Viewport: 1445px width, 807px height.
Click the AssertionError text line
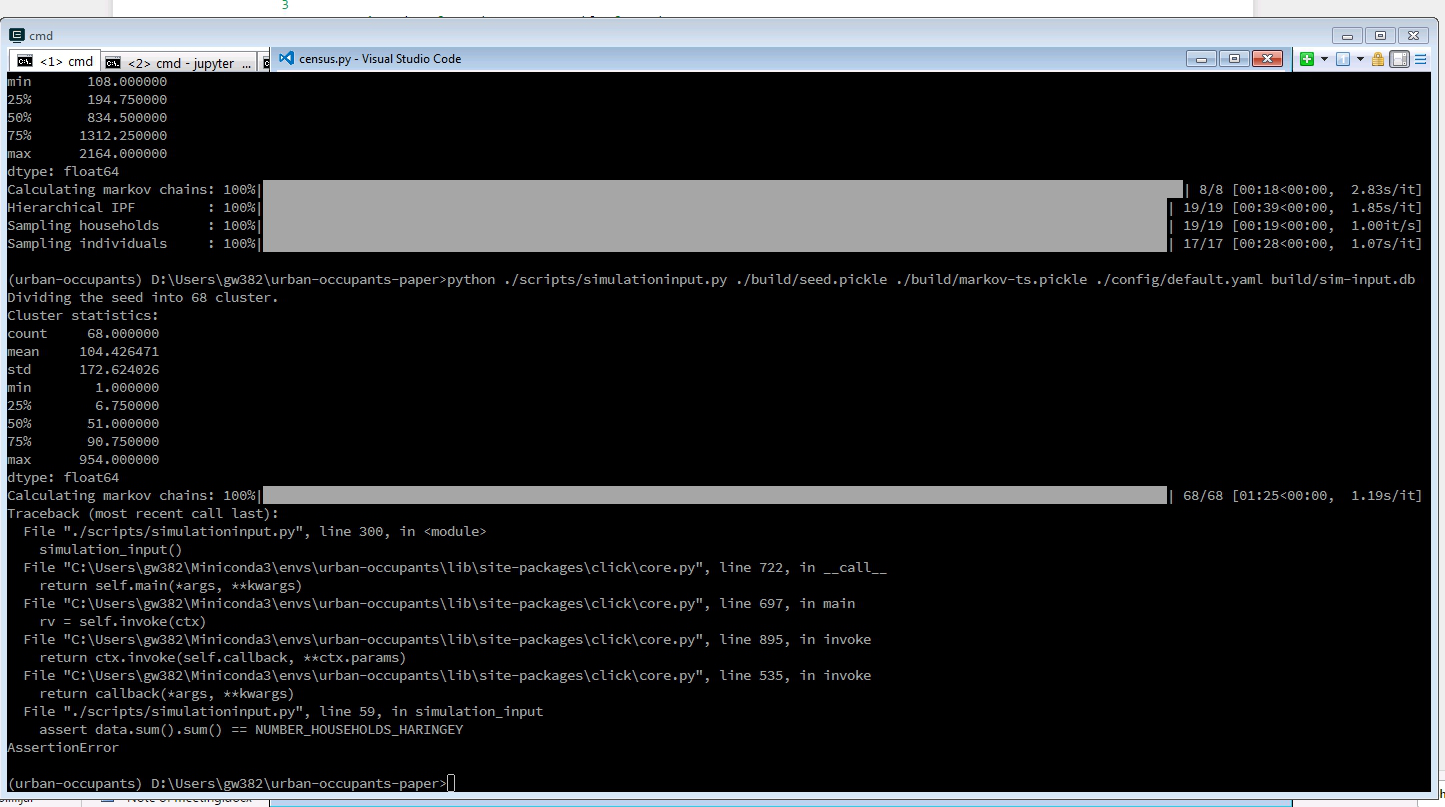(63, 748)
